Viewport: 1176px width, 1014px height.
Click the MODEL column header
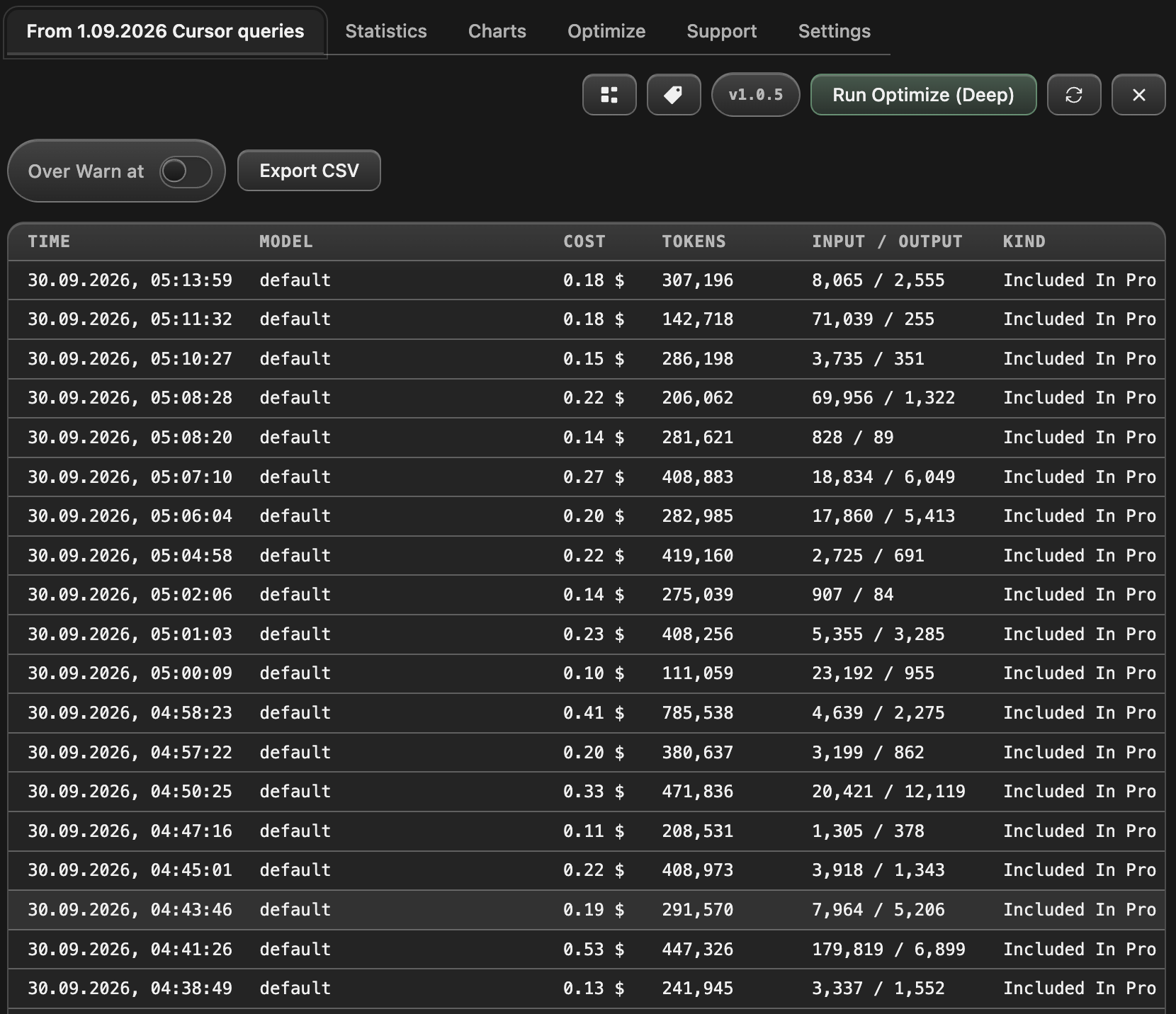[286, 241]
